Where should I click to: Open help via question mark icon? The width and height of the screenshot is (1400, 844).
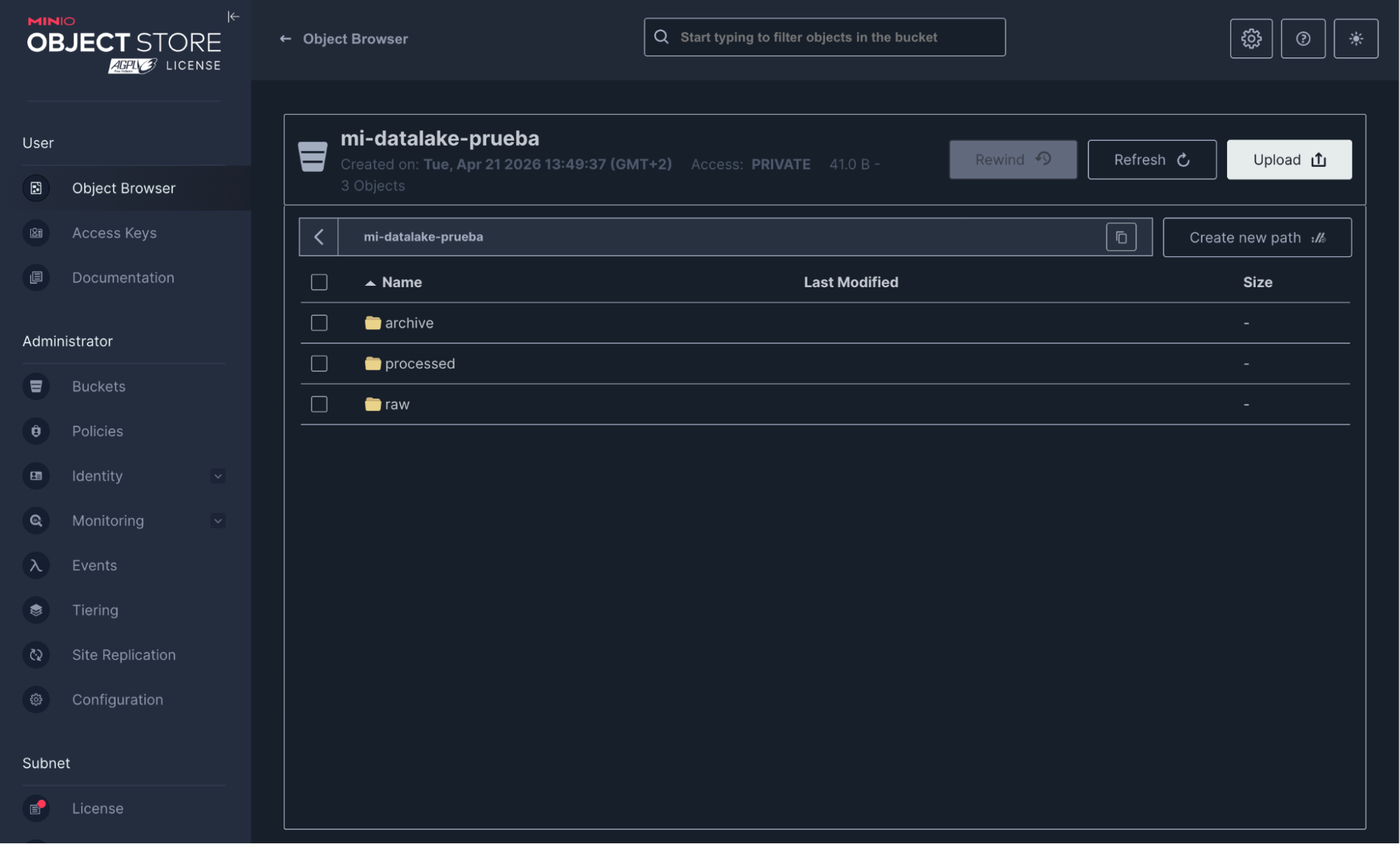tap(1303, 39)
